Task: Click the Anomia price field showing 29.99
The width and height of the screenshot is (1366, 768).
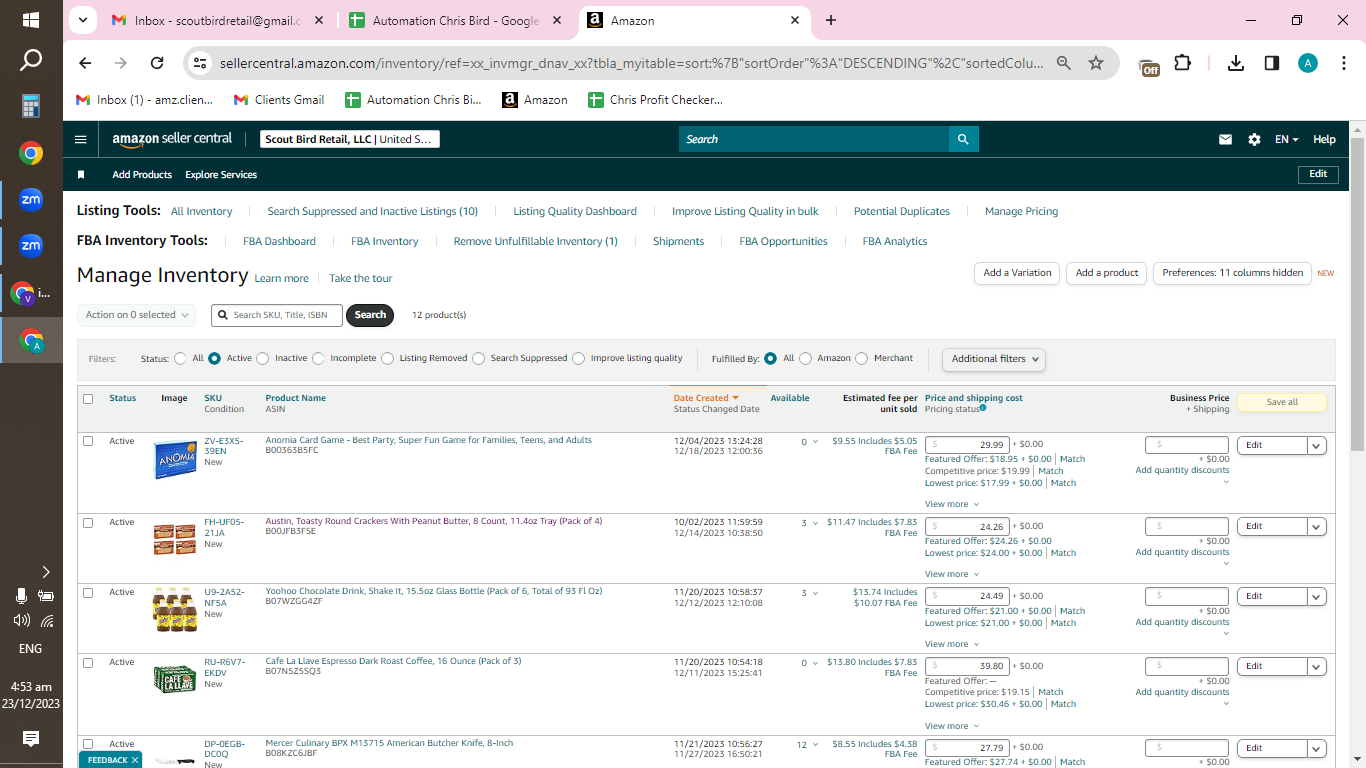Action: click(968, 445)
